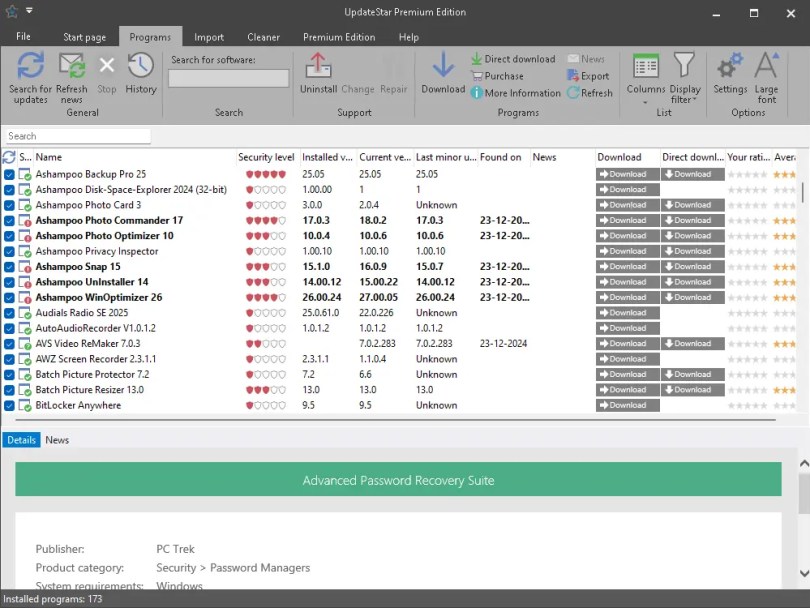Click details panel vertical scrollbar down arrow
Screen dimensions: 810x608
click(804, 573)
